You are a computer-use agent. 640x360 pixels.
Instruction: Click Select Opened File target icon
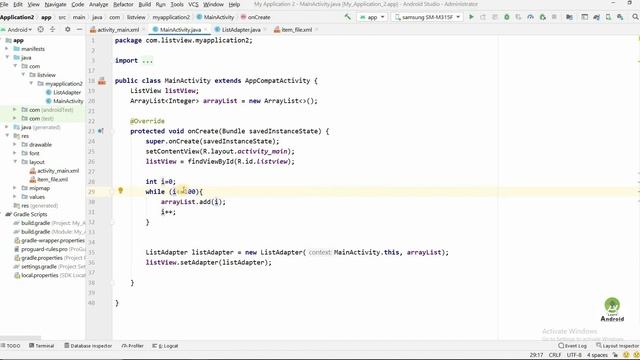pyautogui.click(x=40, y=29)
